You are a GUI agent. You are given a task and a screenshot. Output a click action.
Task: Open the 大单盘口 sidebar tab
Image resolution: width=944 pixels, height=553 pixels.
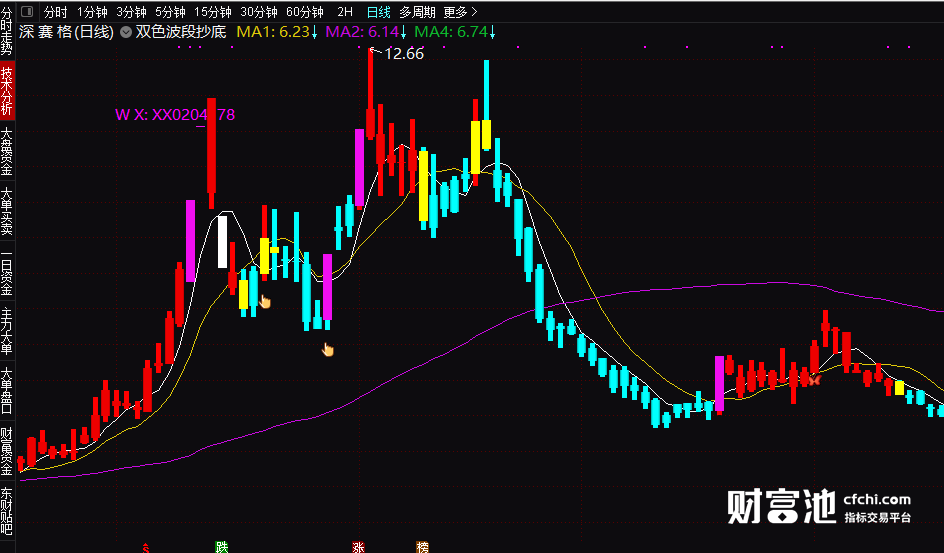click(x=7, y=391)
